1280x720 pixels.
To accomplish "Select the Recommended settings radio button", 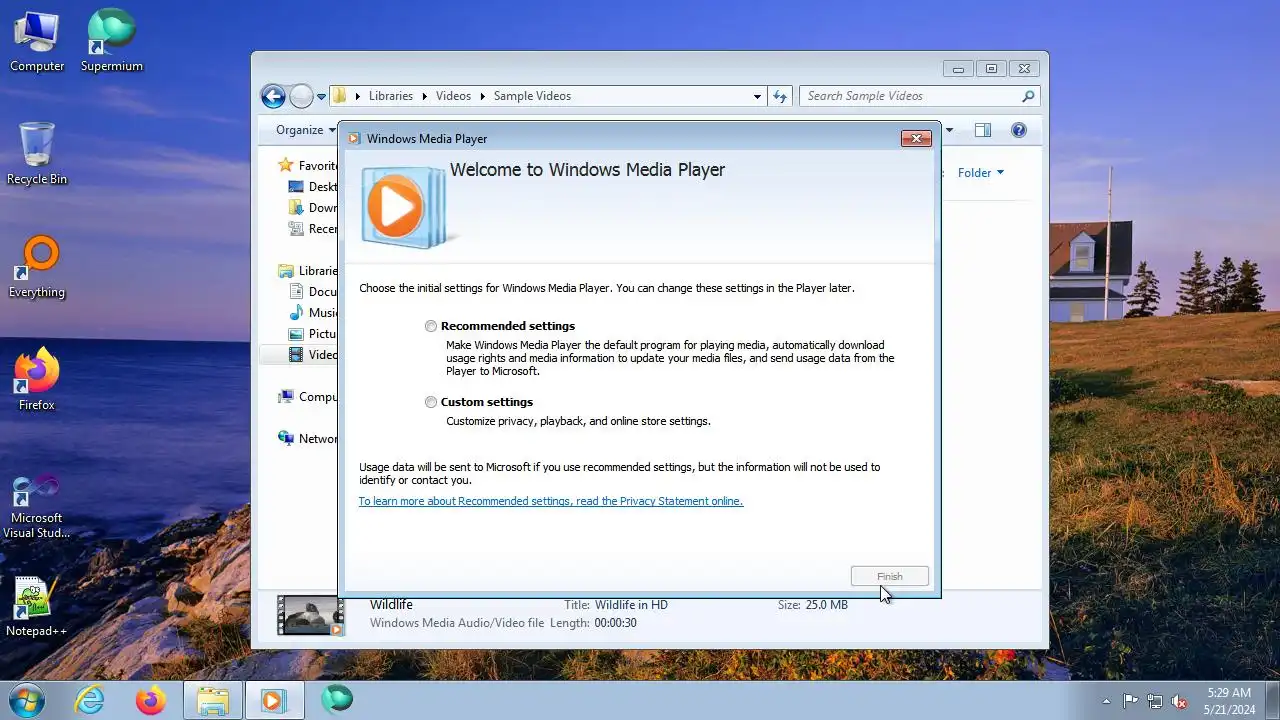I will click(431, 326).
